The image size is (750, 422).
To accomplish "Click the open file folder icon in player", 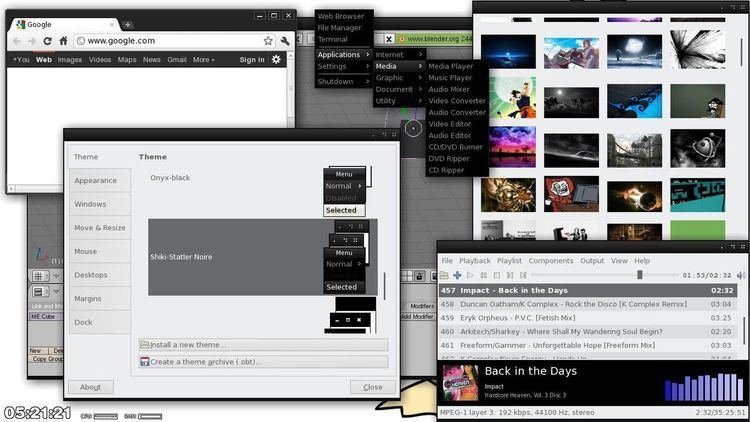I will [x=445, y=275].
